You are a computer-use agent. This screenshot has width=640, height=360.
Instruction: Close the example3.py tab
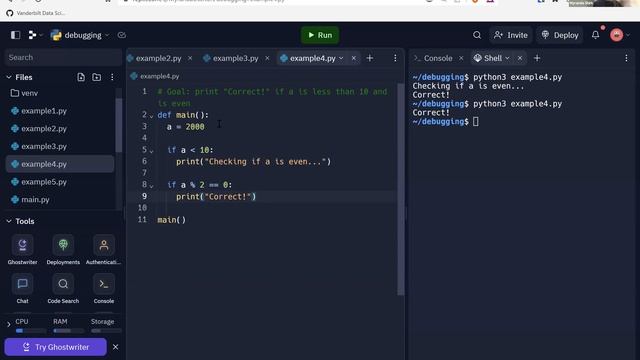click(267, 58)
